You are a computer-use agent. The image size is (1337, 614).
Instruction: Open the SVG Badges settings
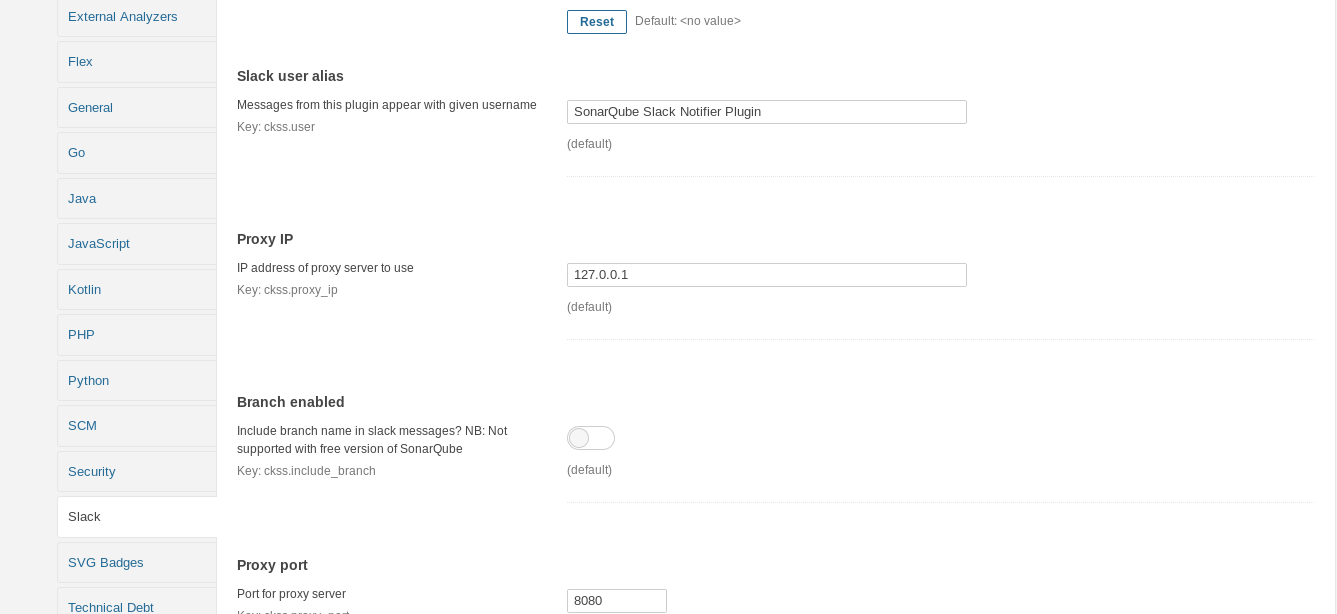click(x=105, y=563)
